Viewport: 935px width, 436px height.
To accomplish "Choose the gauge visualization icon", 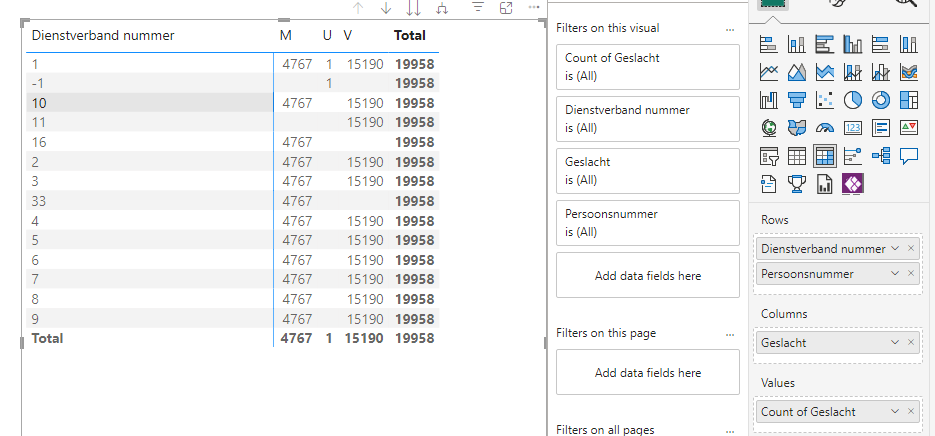I will (825, 128).
